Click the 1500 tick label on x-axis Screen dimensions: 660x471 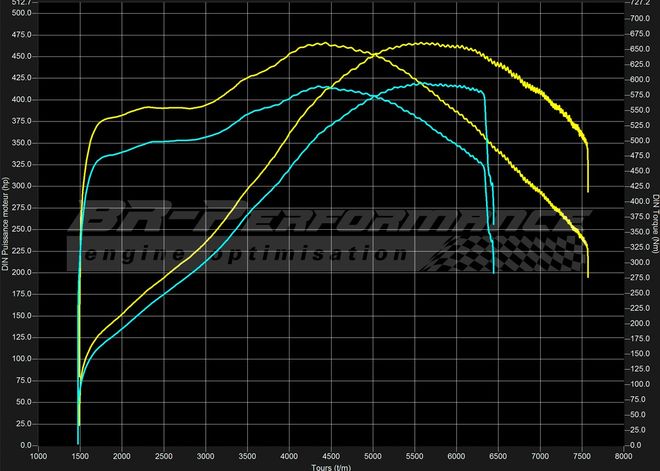tap(80, 455)
